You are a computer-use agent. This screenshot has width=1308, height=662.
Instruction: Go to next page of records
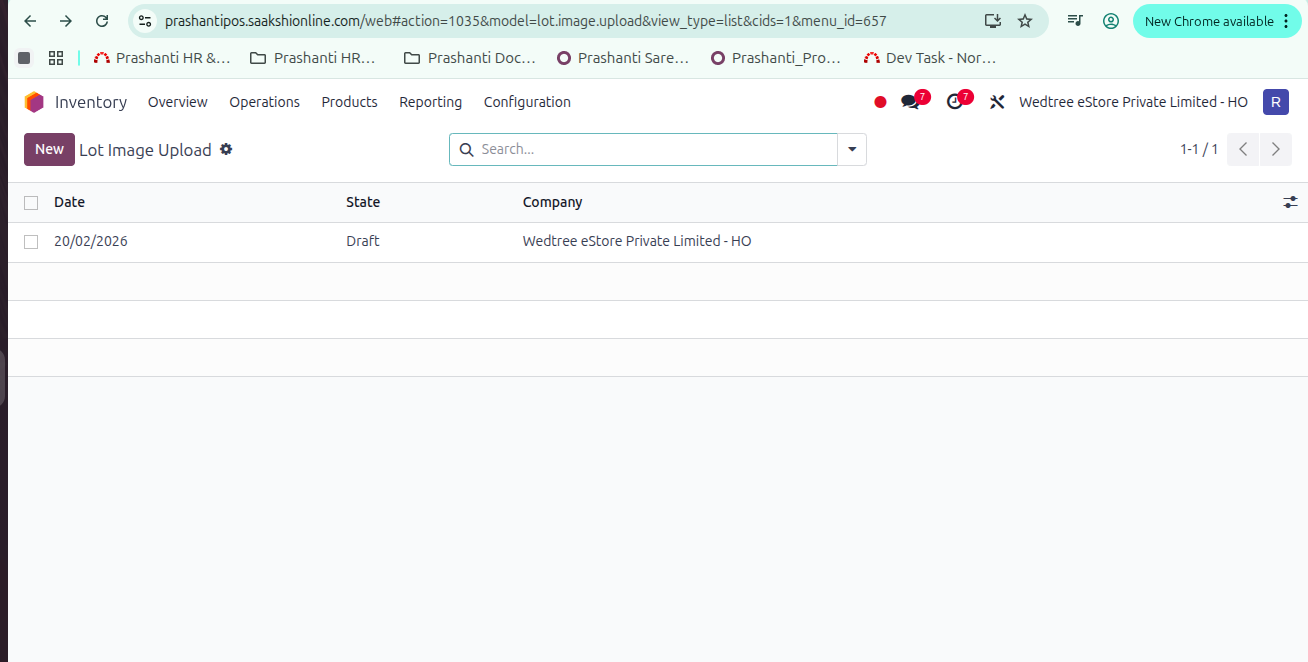(1275, 149)
